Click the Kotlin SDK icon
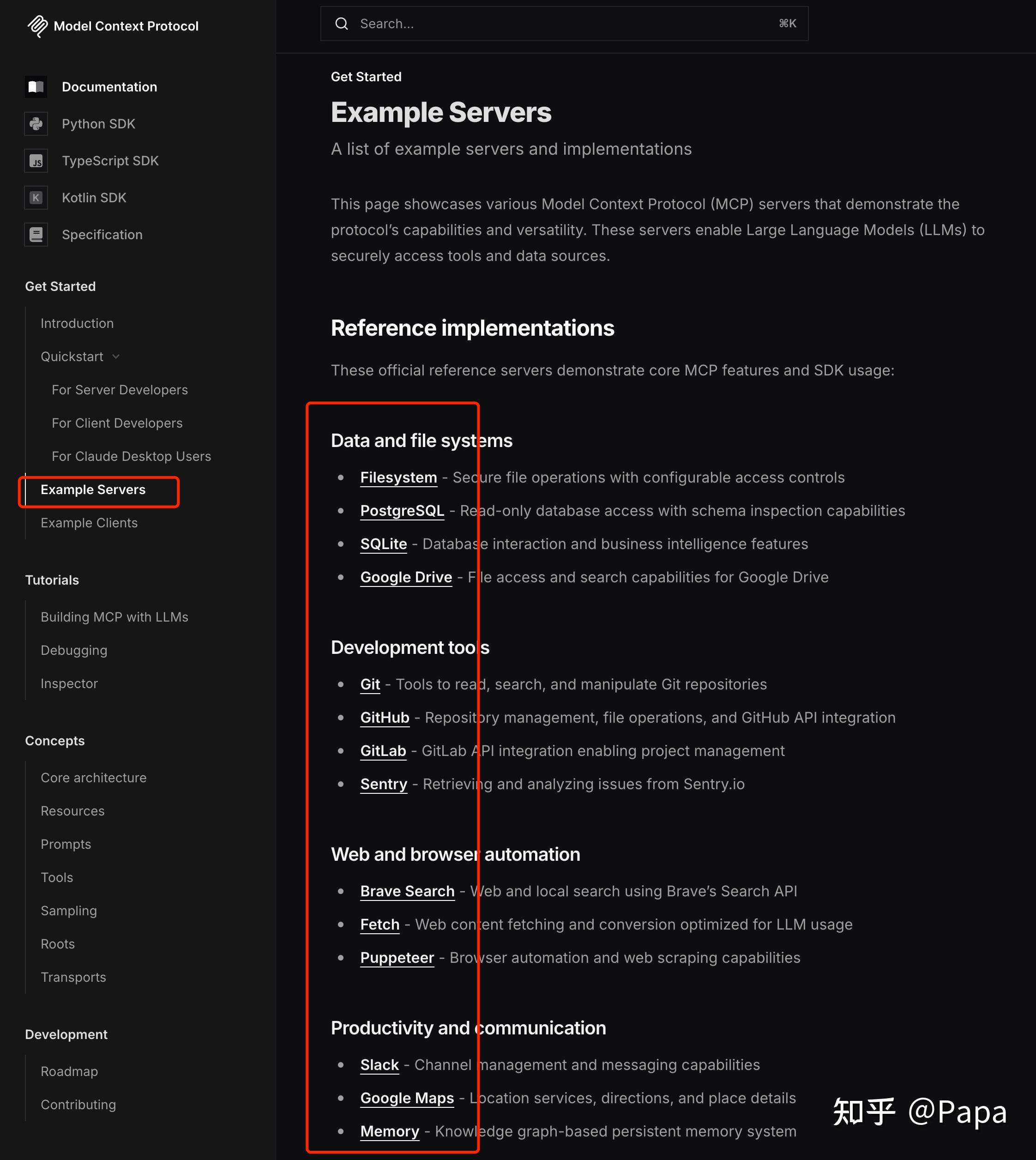 point(36,198)
